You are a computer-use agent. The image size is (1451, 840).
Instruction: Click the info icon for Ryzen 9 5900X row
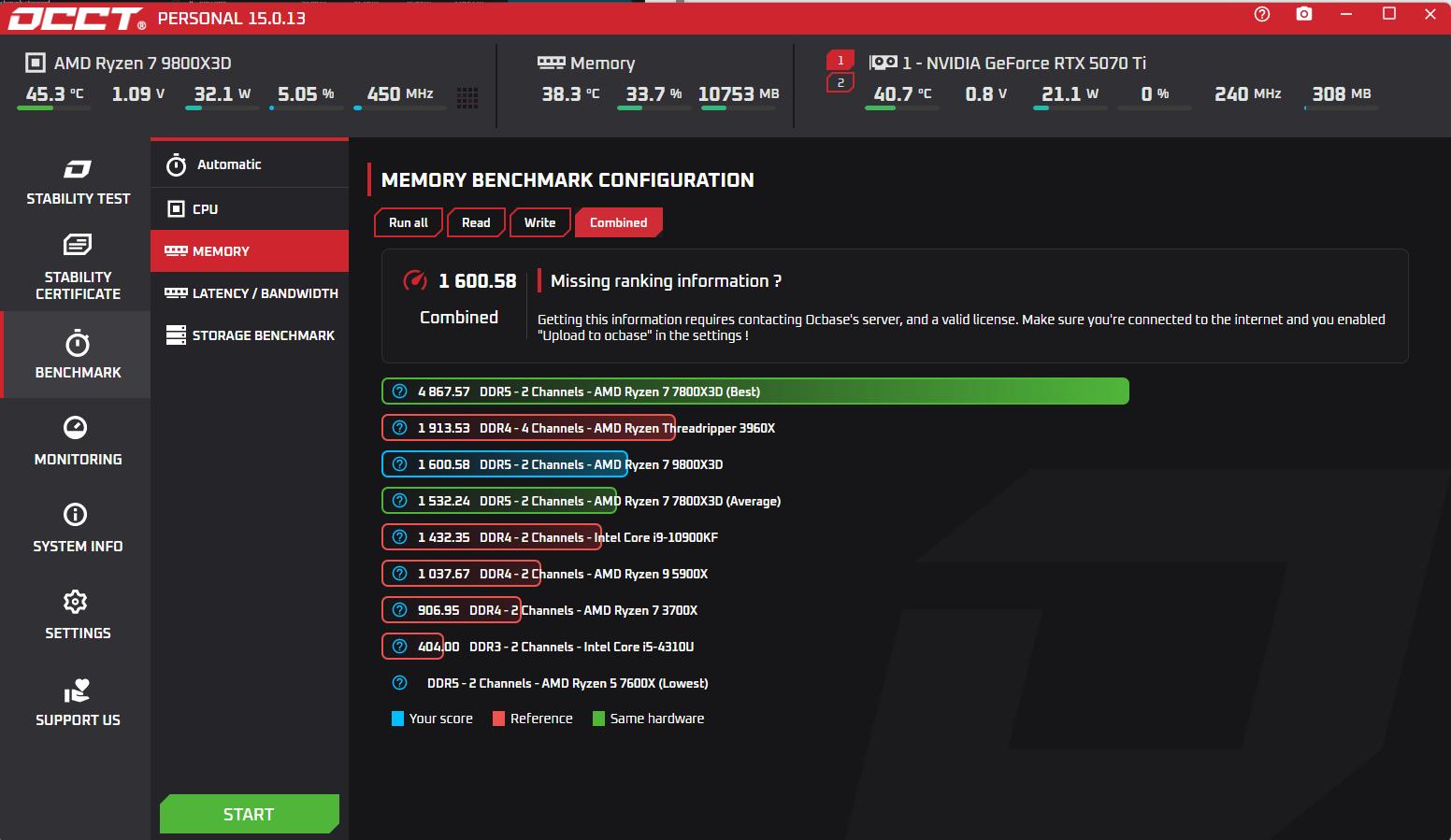(400, 574)
